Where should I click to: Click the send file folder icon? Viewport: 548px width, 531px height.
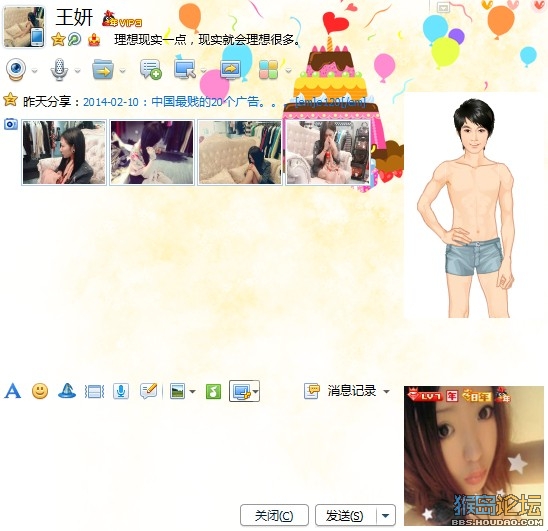click(x=103, y=69)
